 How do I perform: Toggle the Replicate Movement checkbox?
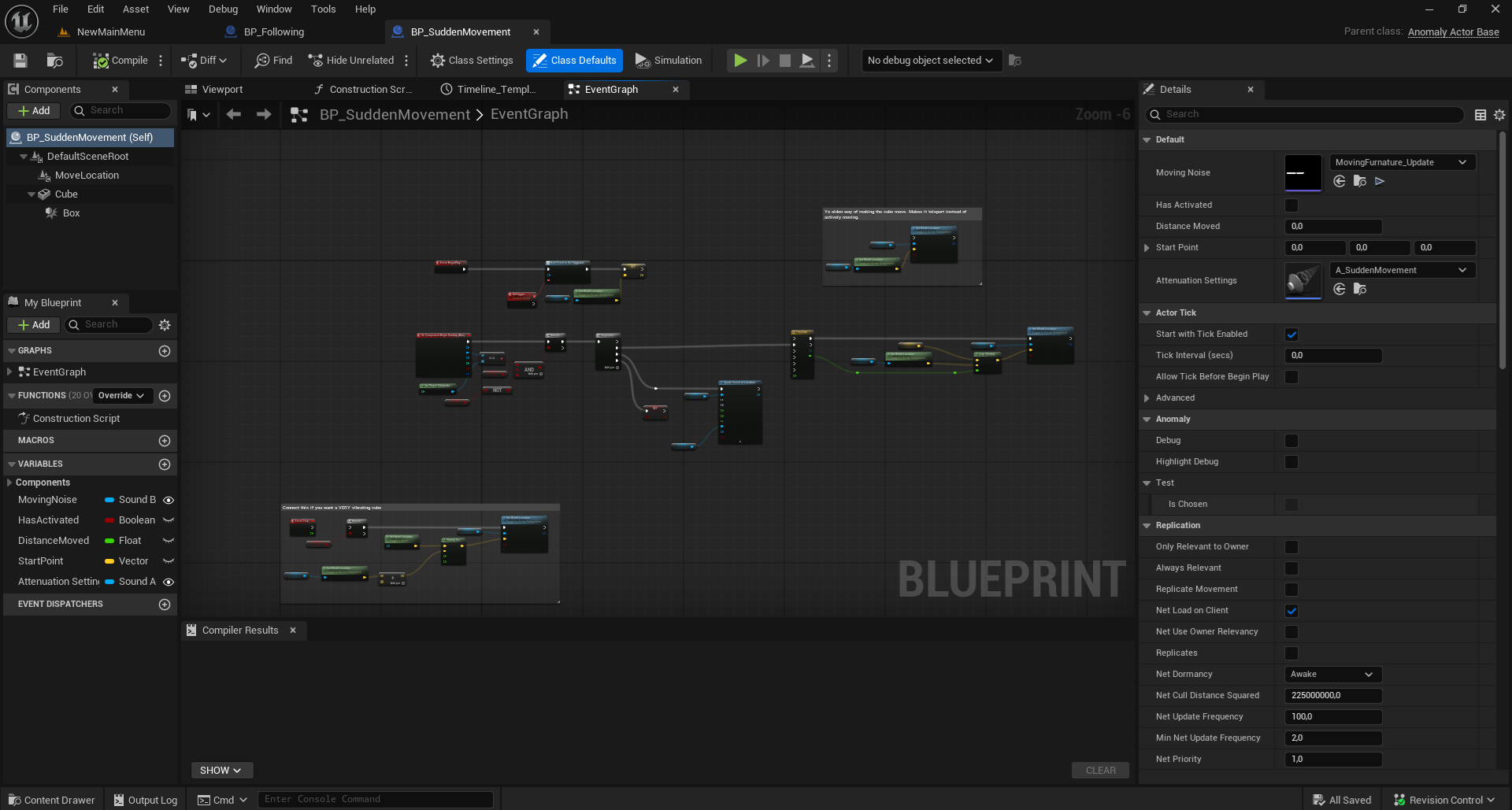tap(1291, 590)
